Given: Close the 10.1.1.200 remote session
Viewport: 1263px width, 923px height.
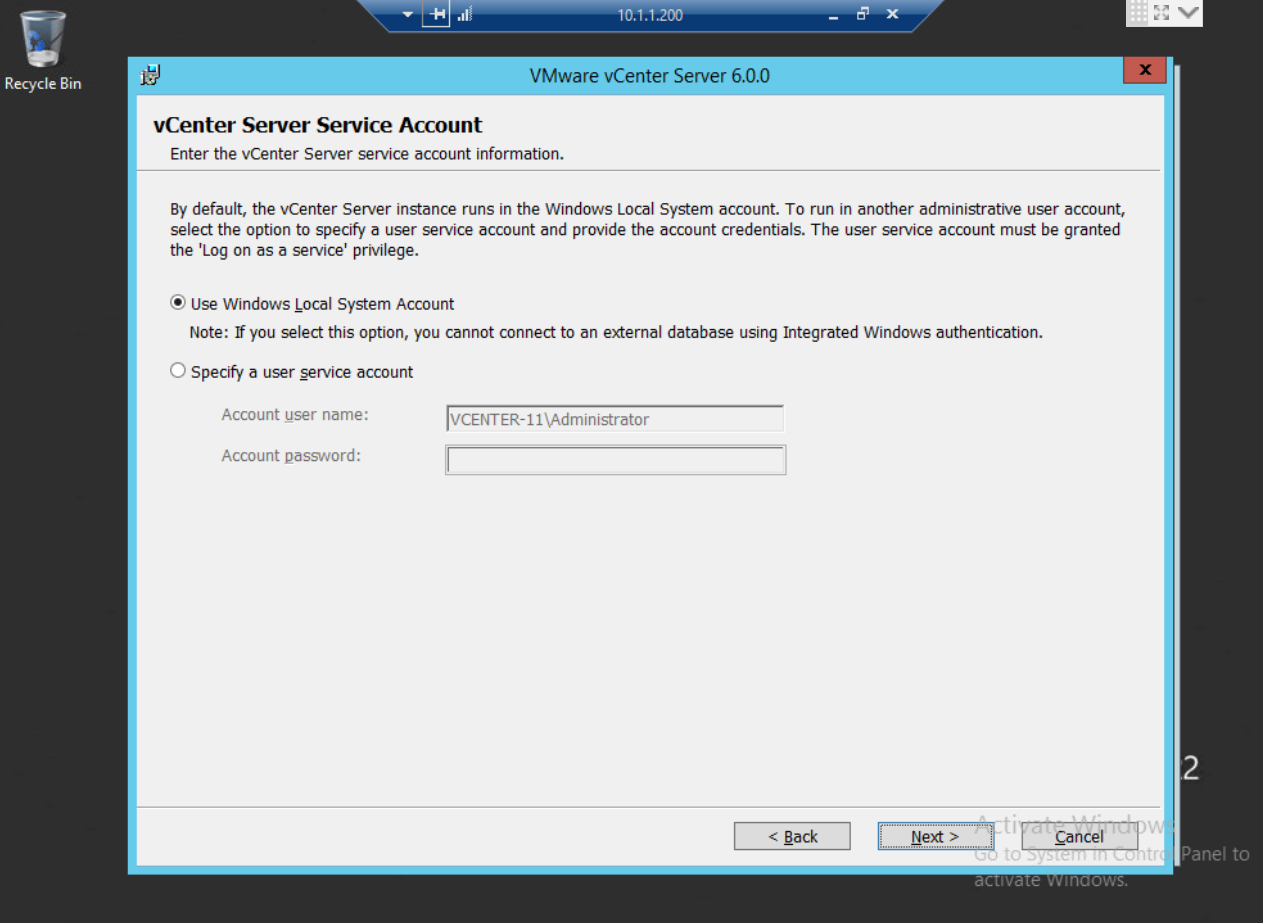Looking at the screenshot, I should tap(892, 15).
